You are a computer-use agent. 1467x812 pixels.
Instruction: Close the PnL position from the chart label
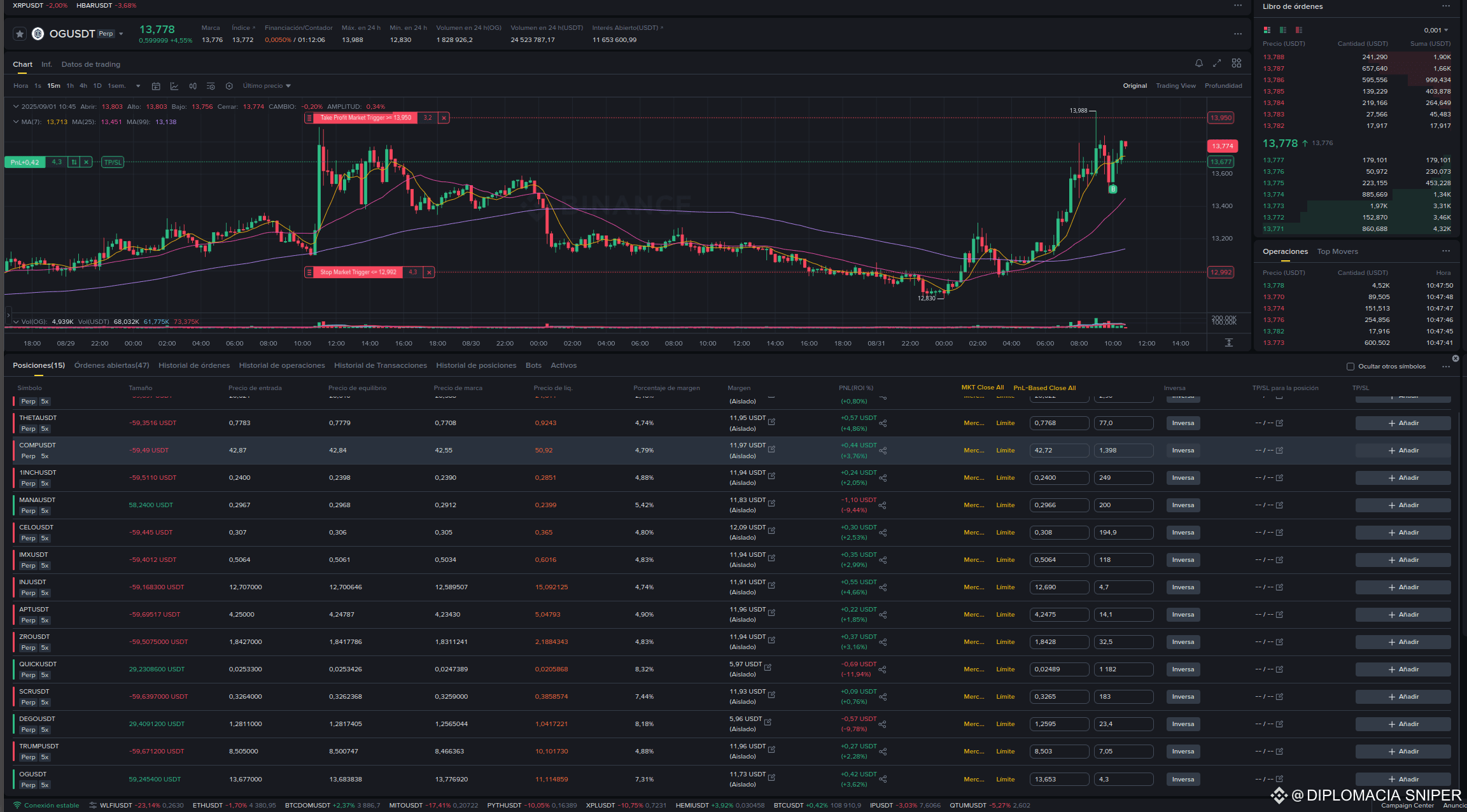coord(87,162)
